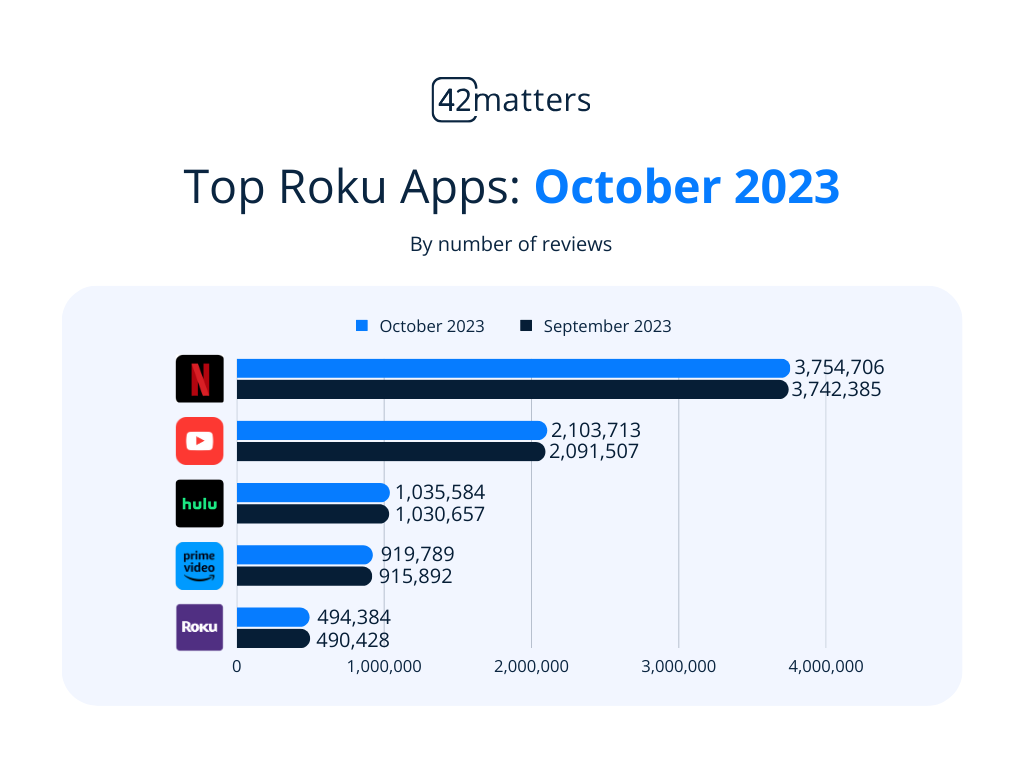Click the Roku app icon
This screenshot has width=1024, height=768.
pos(200,628)
